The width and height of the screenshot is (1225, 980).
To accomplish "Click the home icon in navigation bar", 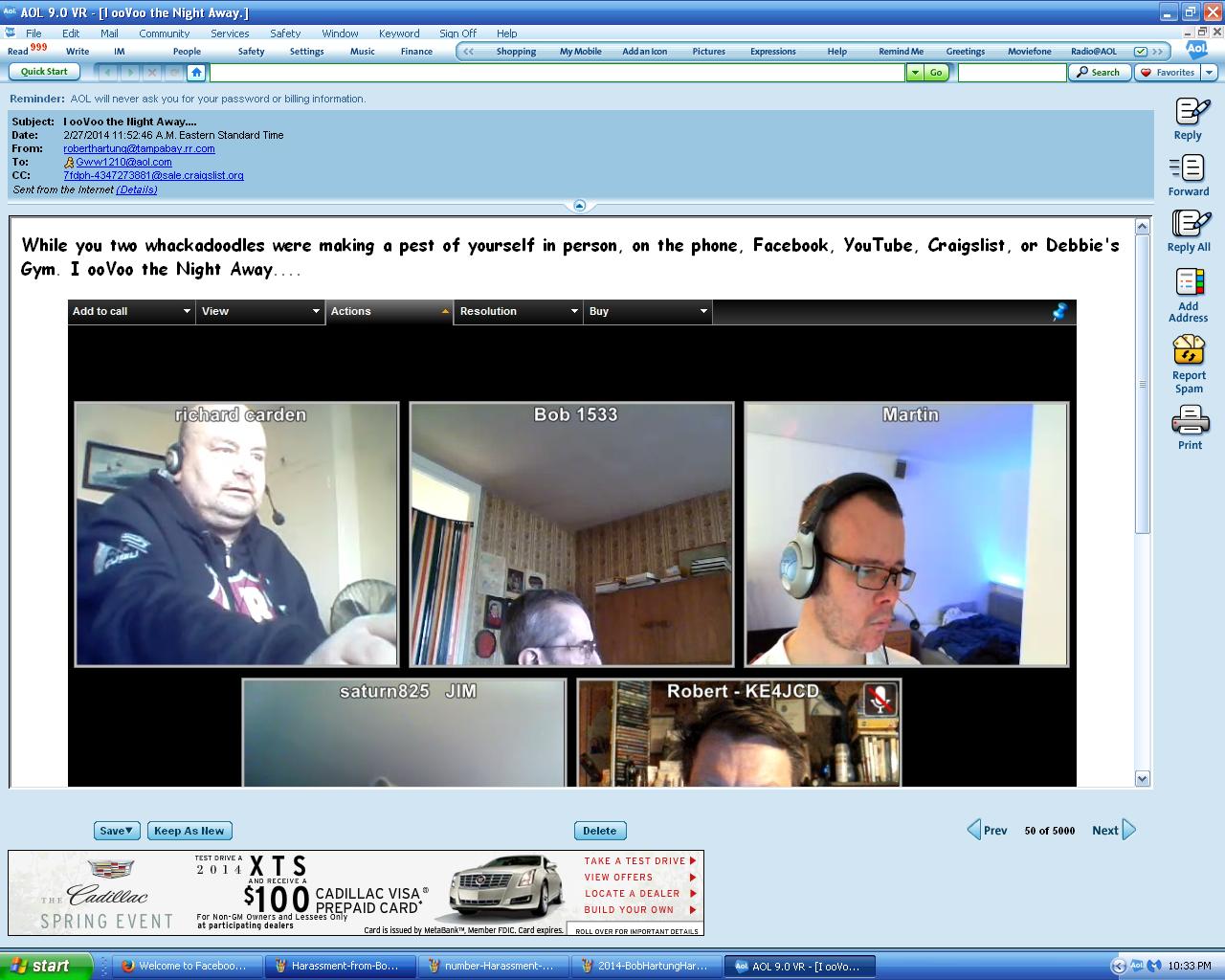I will (x=196, y=72).
